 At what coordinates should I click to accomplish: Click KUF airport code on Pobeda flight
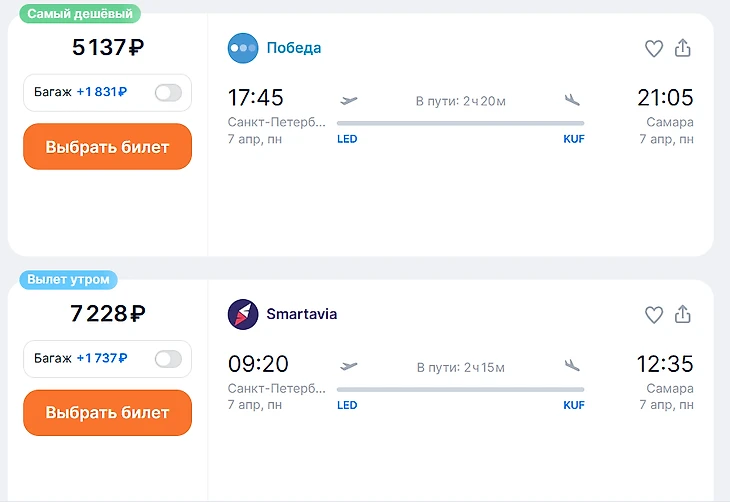click(x=573, y=140)
